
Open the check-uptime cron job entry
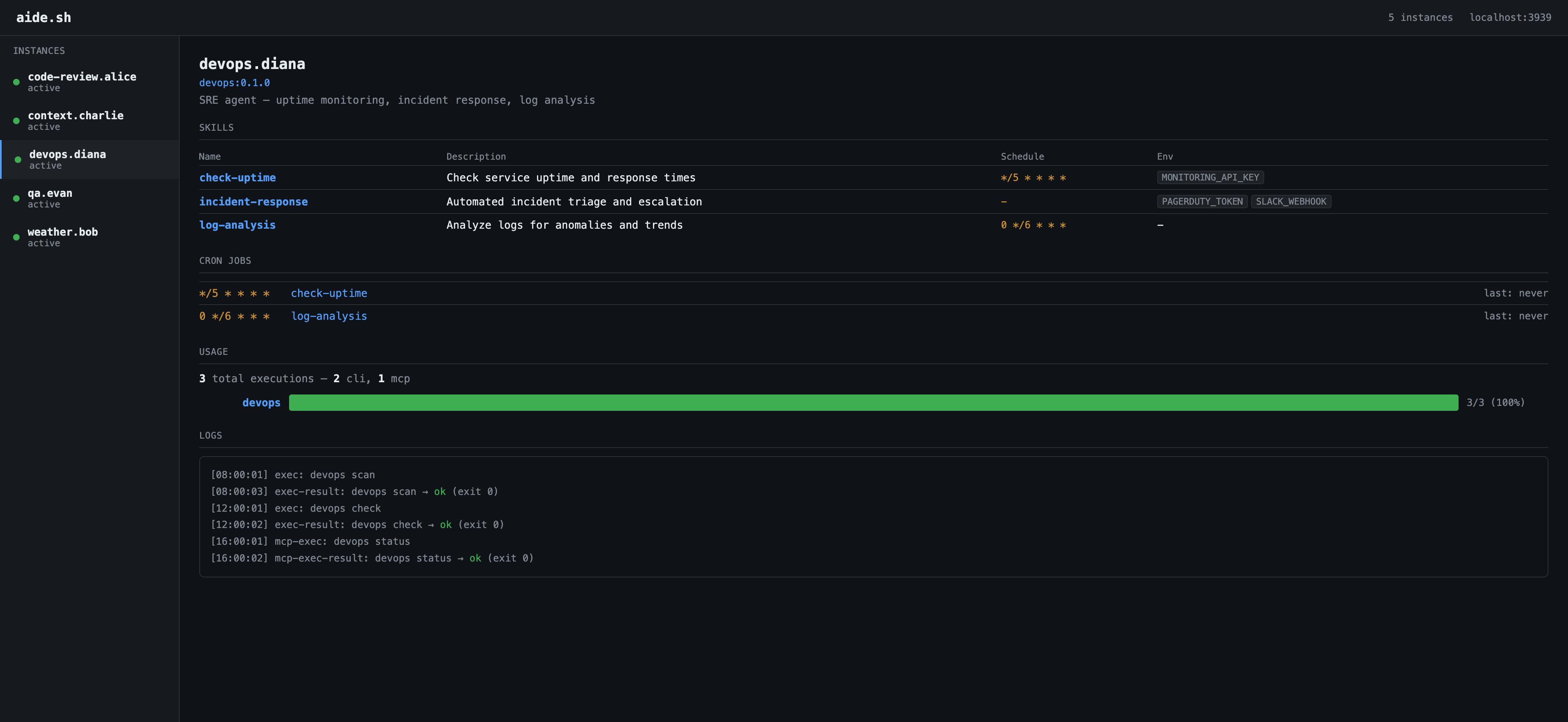click(329, 294)
